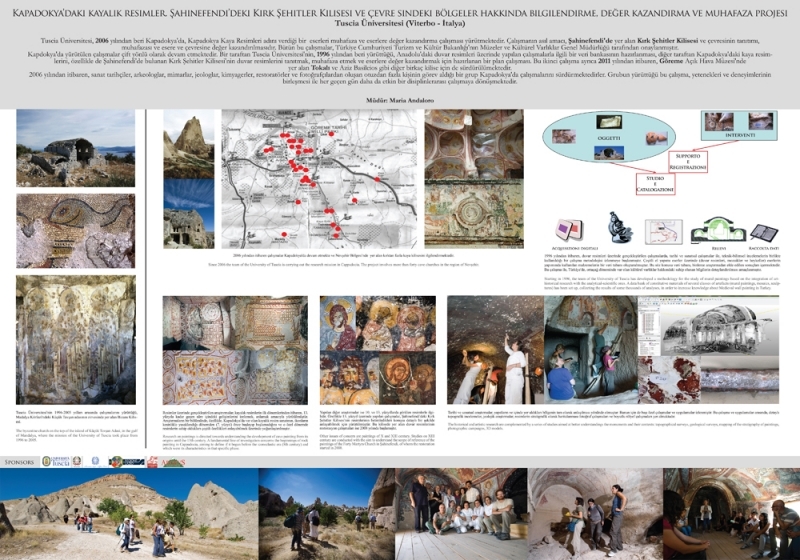Click the Supporto e Registrazione box
The height and width of the screenshot is (560, 800).
688,161
